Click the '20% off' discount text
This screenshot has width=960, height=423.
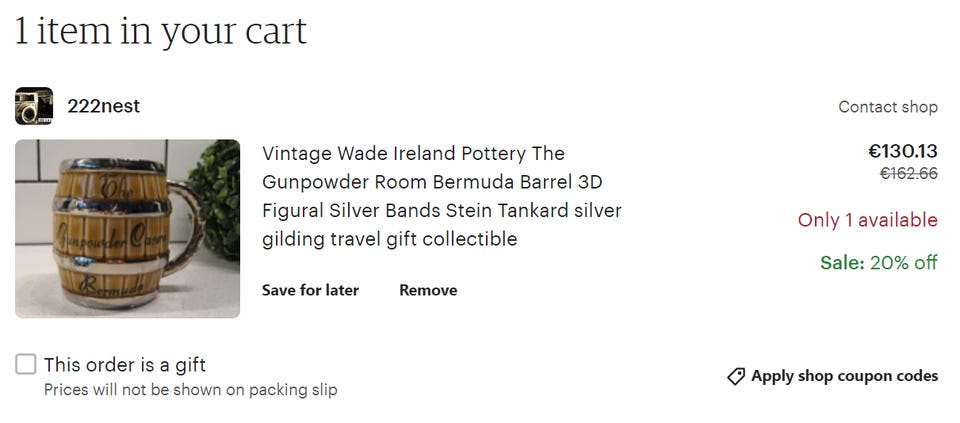[904, 263]
